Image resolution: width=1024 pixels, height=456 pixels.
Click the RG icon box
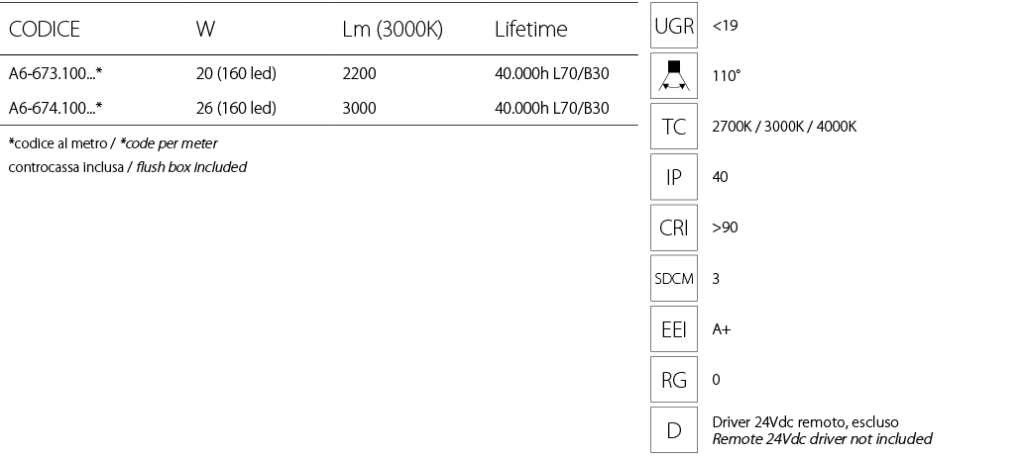[x=674, y=379]
